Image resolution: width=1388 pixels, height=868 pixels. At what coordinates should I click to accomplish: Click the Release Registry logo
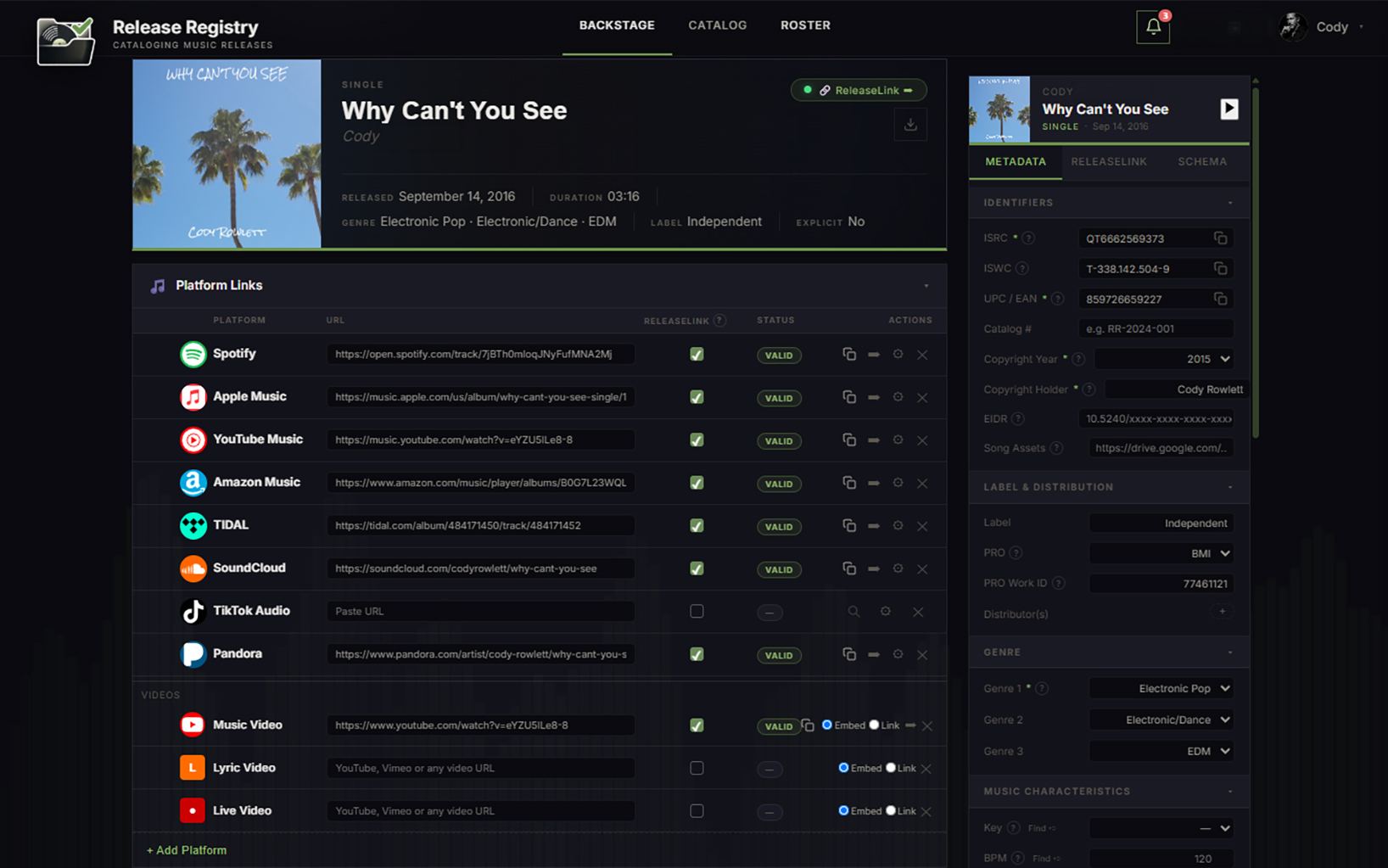click(x=66, y=41)
